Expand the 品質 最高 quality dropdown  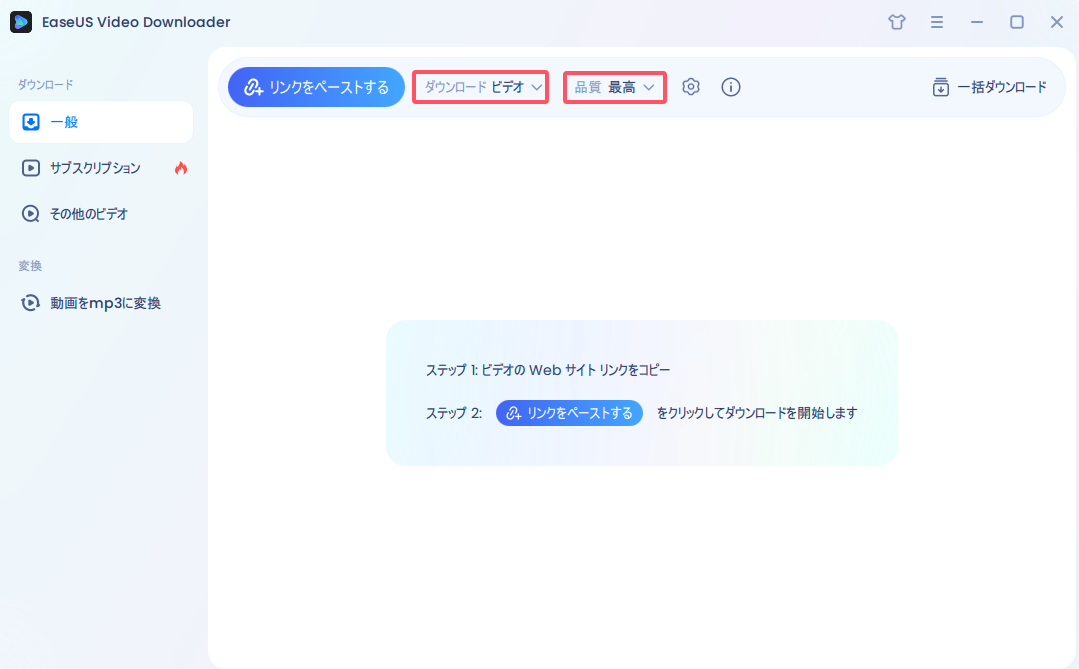point(614,87)
